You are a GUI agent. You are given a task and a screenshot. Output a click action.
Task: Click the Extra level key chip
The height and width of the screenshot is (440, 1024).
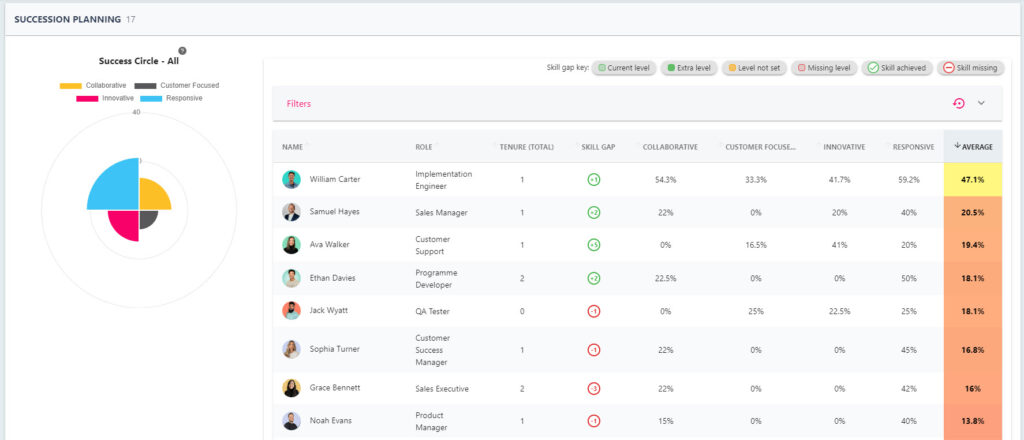(689, 68)
